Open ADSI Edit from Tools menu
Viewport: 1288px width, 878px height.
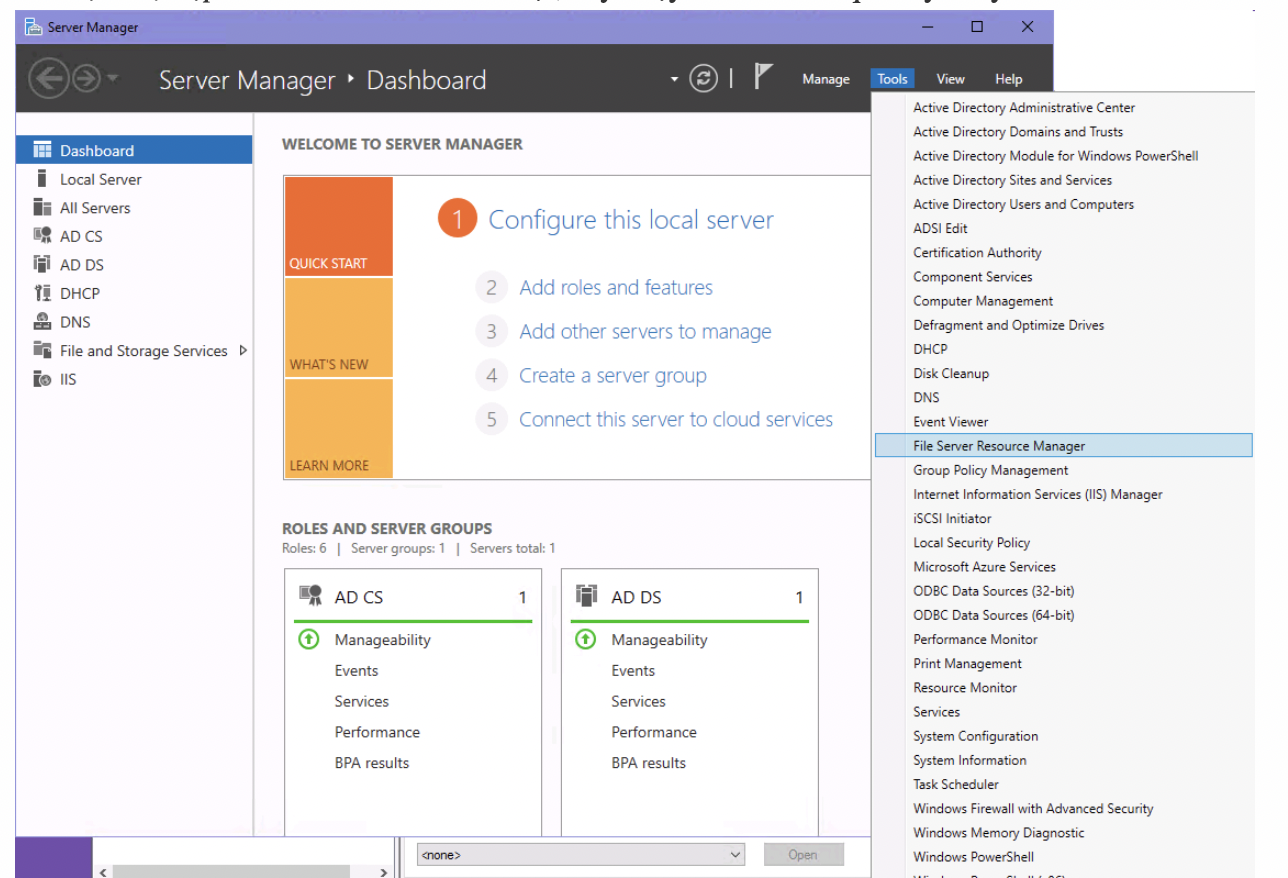pyautogui.click(x=1064, y=228)
